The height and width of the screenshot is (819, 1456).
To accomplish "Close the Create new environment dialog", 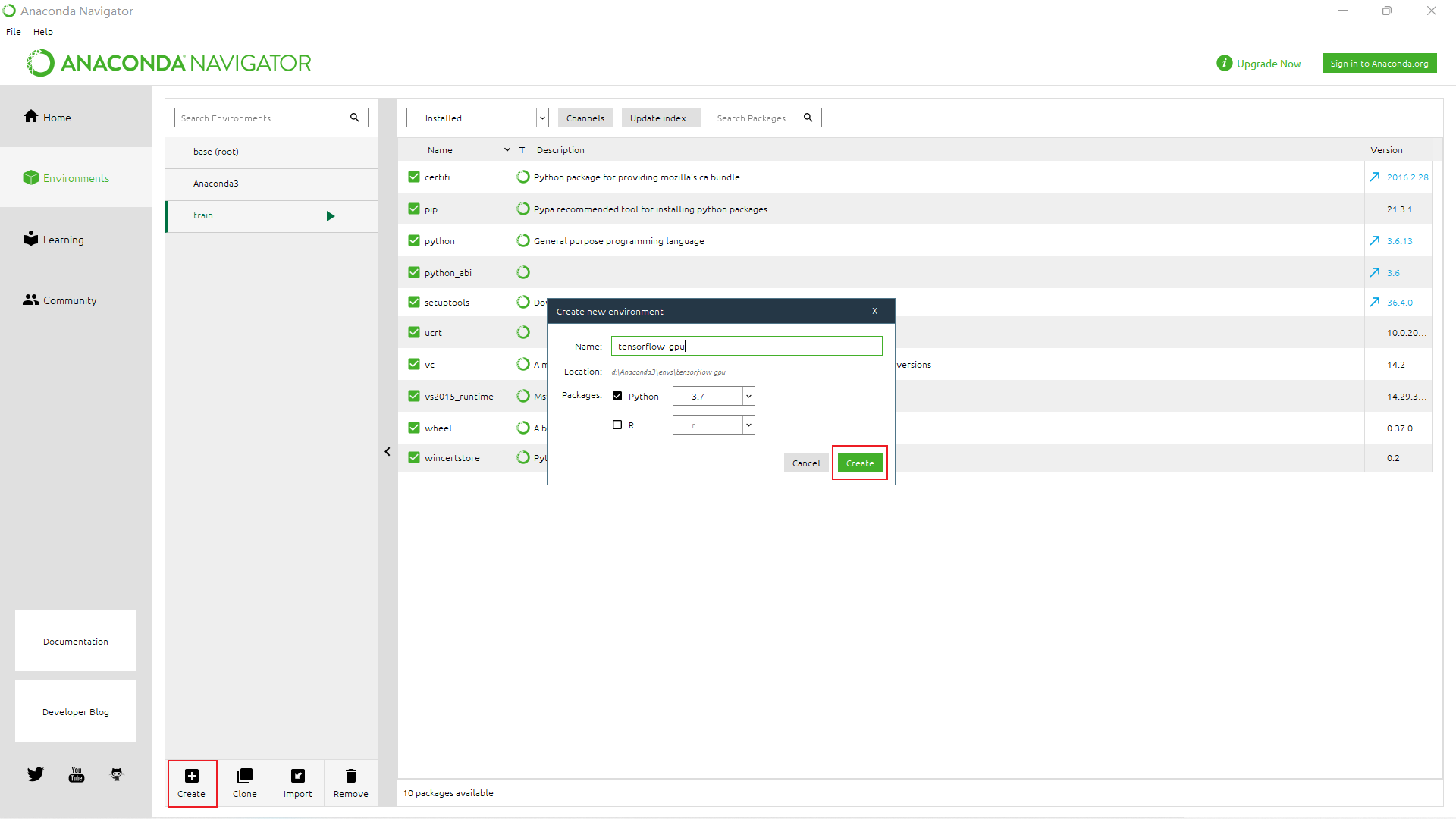I will tap(874, 311).
